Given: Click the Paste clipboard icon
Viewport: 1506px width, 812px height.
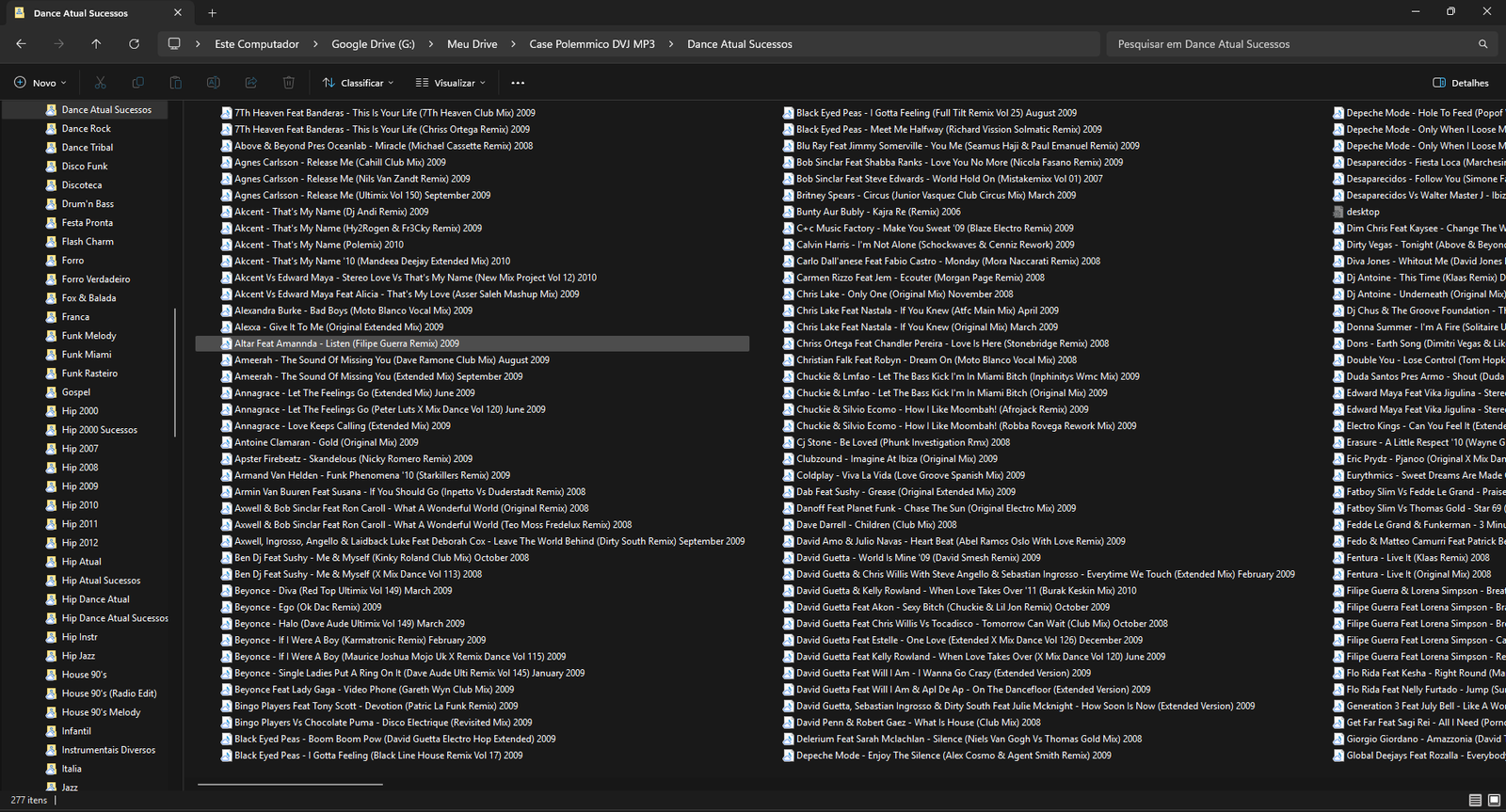Looking at the screenshot, I should click(x=176, y=83).
